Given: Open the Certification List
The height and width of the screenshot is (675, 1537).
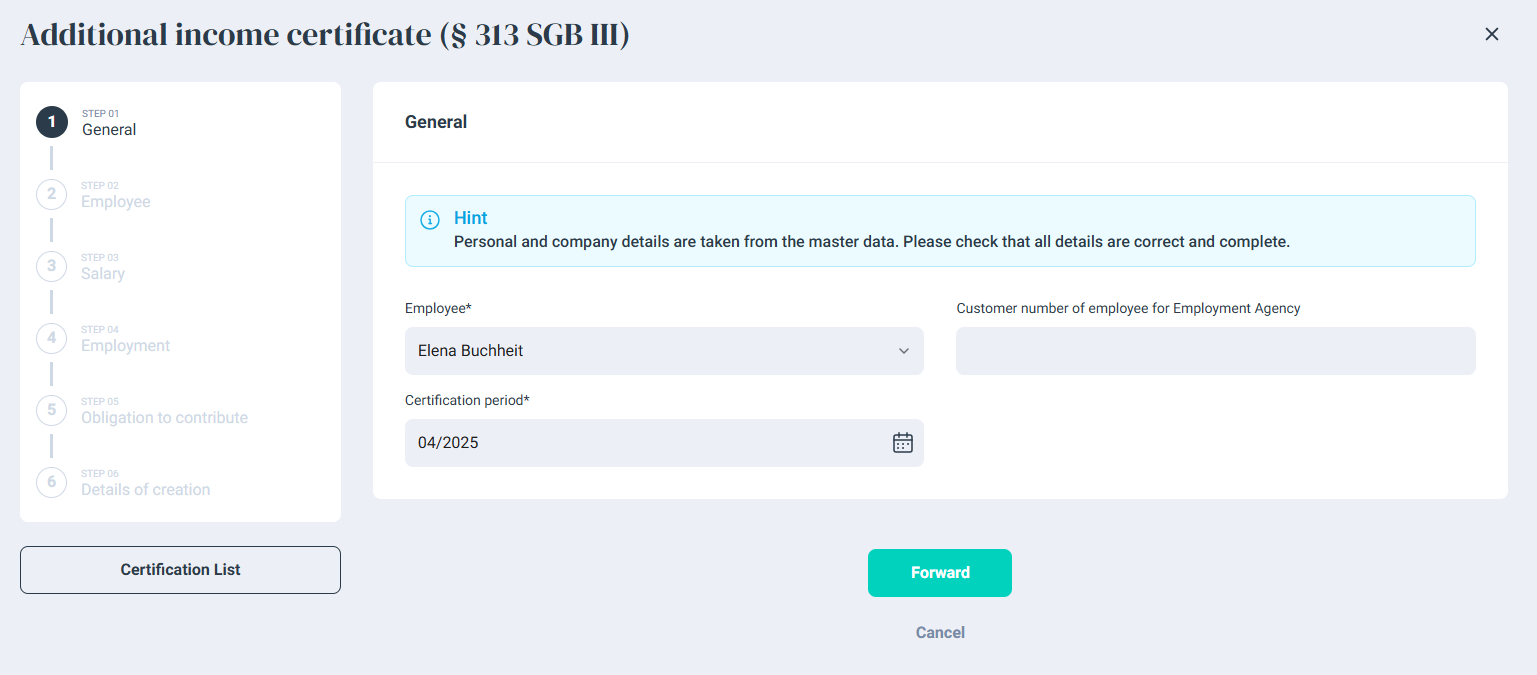Looking at the screenshot, I should (180, 570).
